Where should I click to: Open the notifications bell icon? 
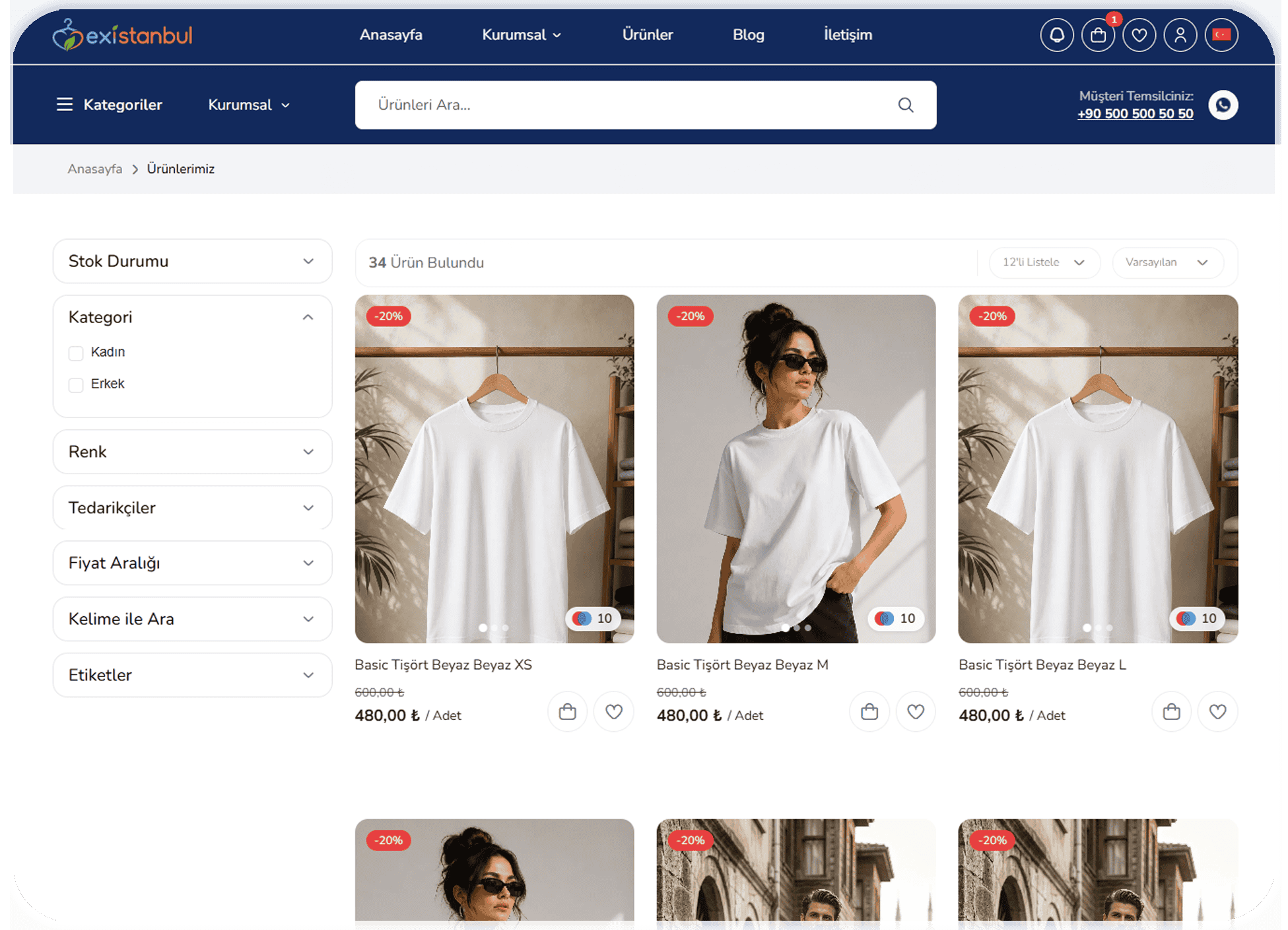(1057, 35)
